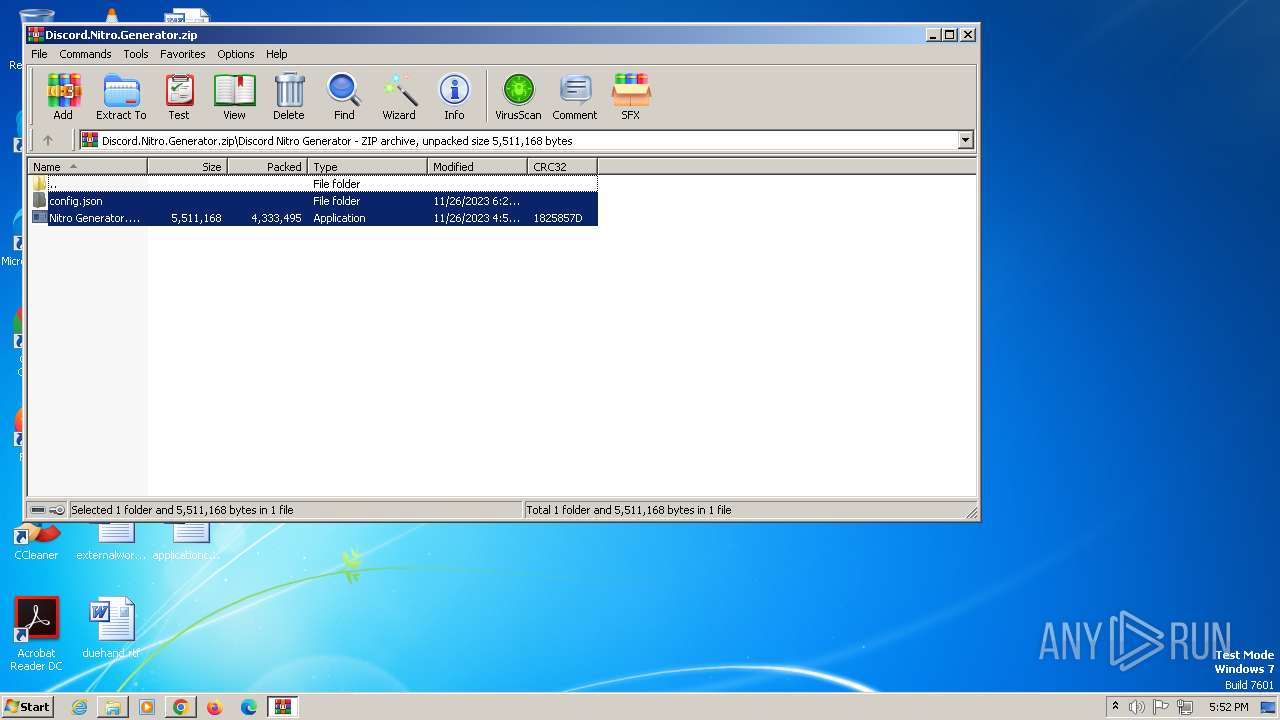The image size is (1280, 720).
Task: Open the Action Center flag tray icon
Action: 1161,707
